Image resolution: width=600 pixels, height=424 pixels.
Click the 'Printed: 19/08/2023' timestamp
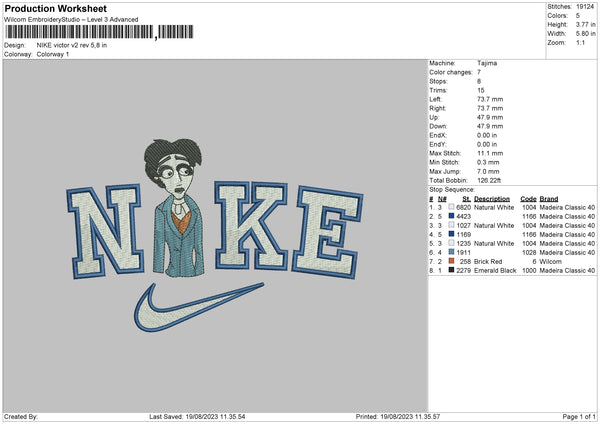(398, 417)
